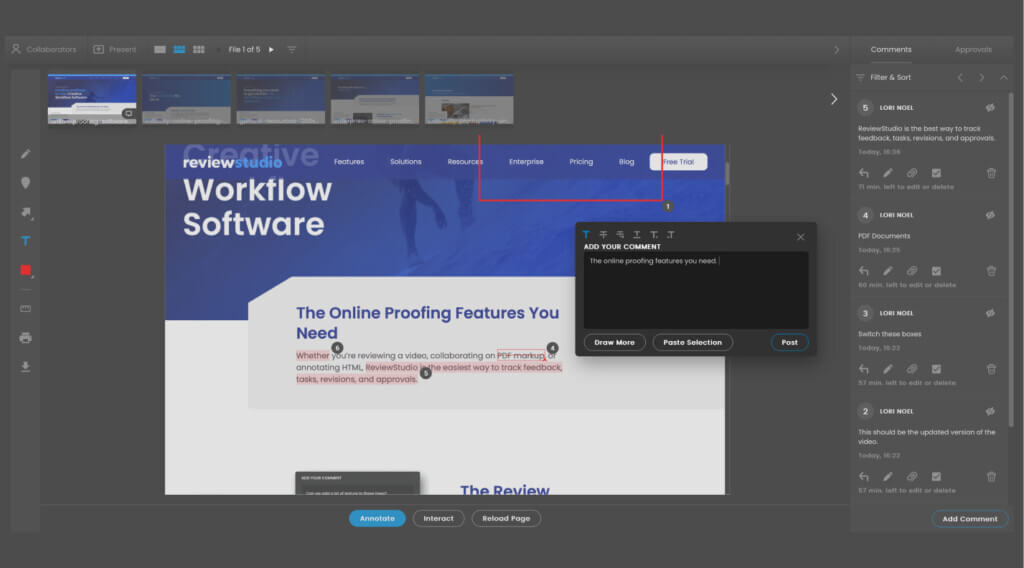Click the Reload Page button
Screen dimensions: 1024x568
pos(506,518)
